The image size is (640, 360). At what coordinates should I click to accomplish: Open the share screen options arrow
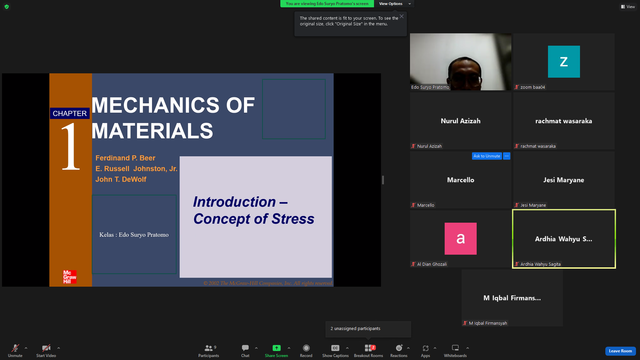tap(289, 348)
